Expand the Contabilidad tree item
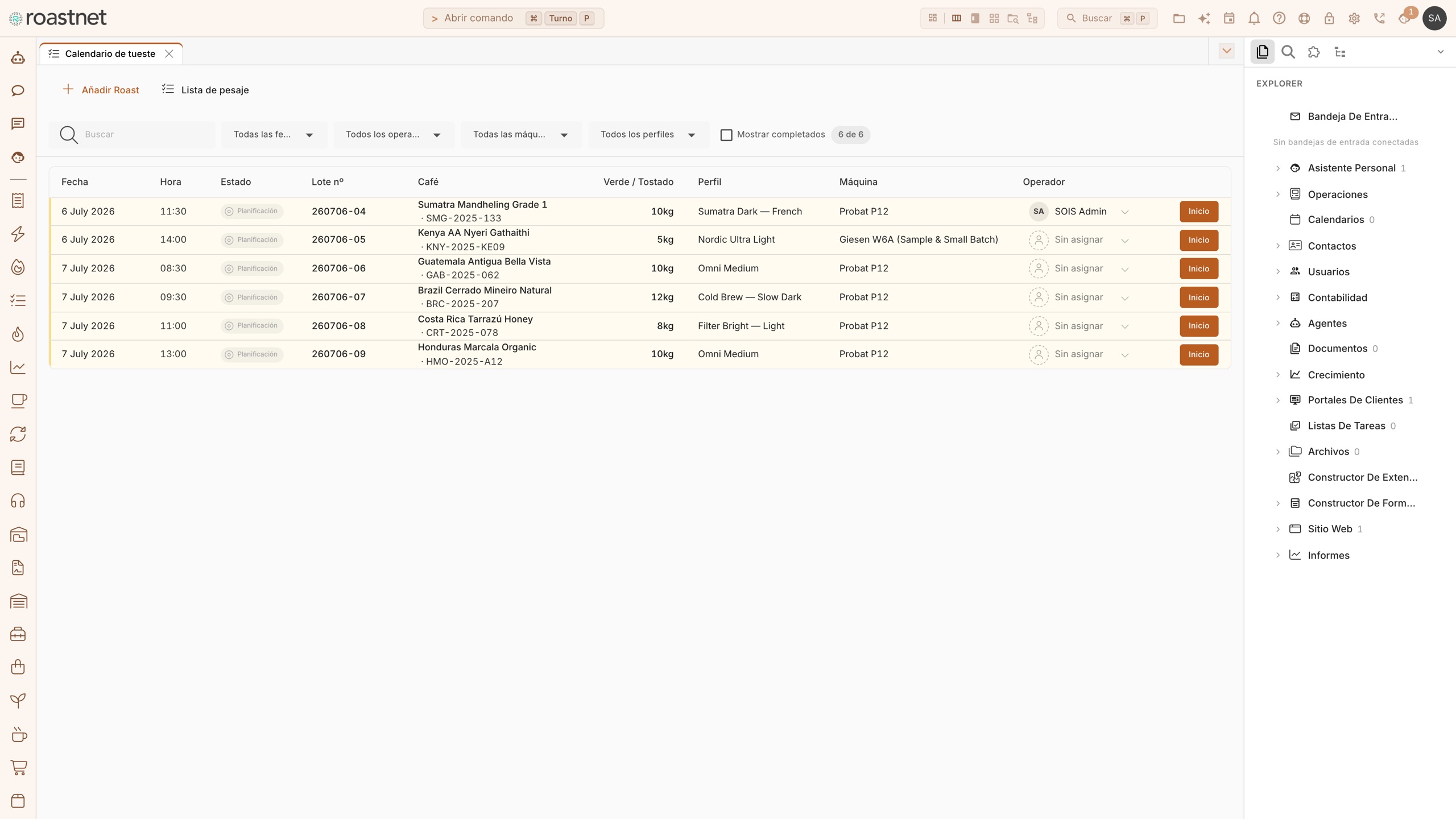The image size is (1456, 819). (1278, 297)
